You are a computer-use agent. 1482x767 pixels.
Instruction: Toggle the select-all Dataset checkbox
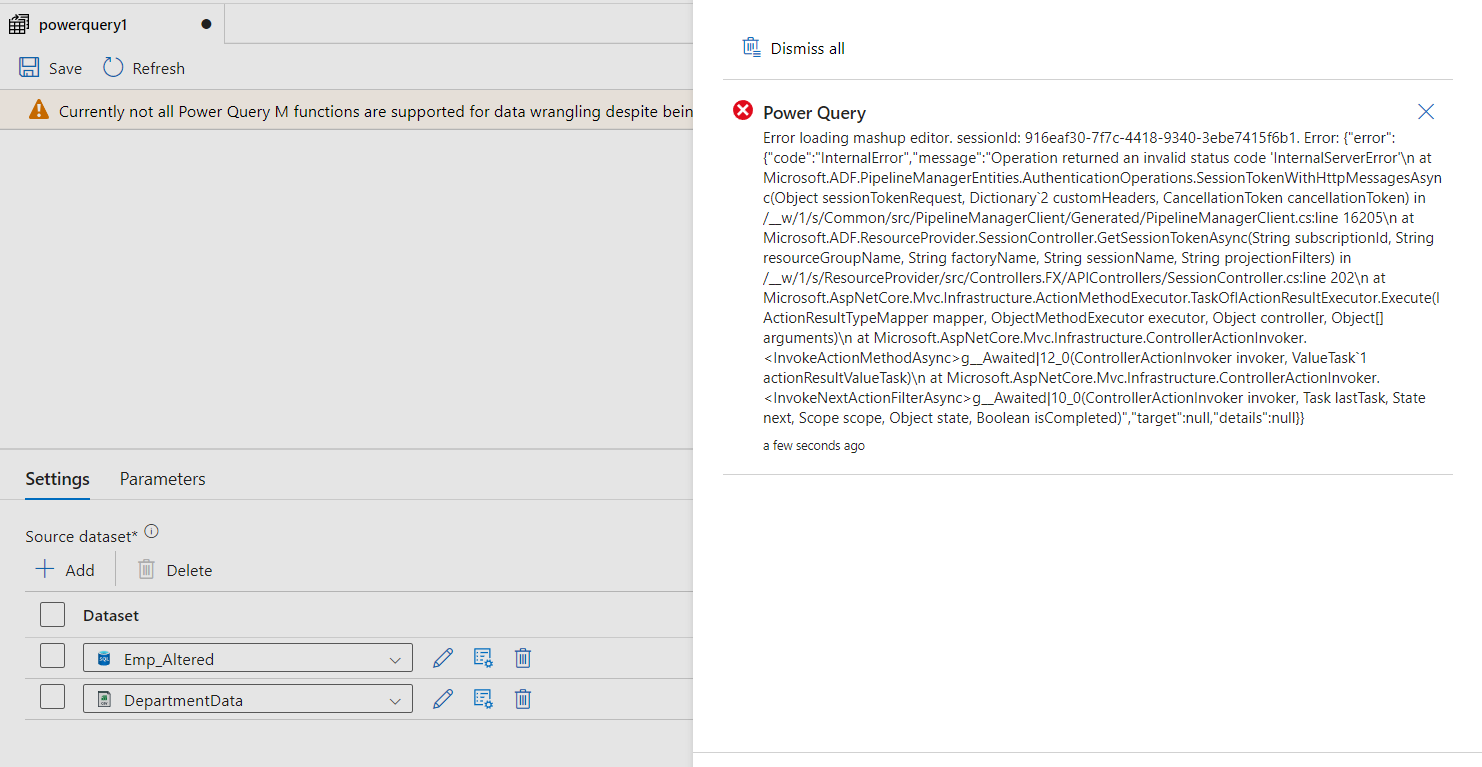coord(53,614)
